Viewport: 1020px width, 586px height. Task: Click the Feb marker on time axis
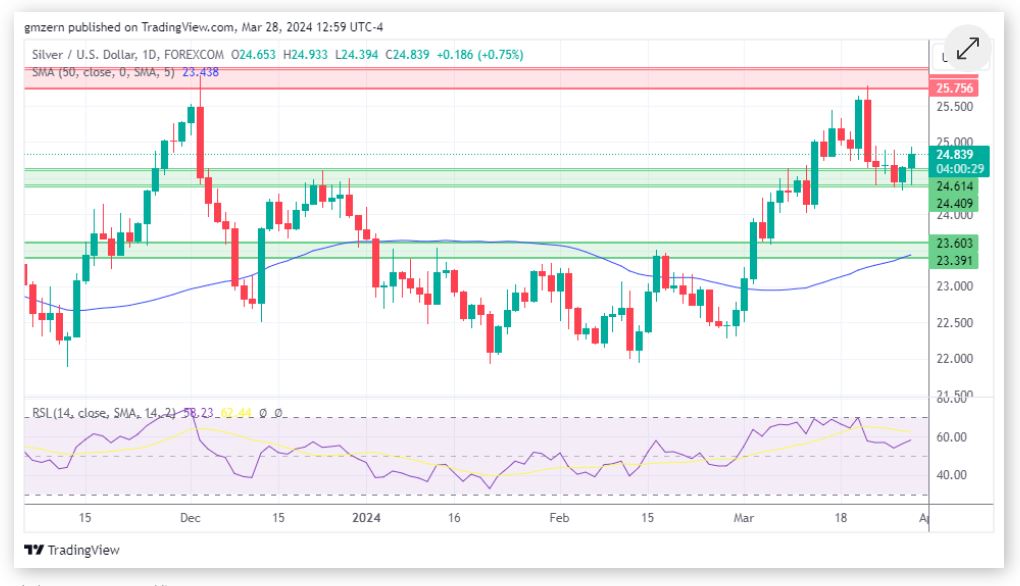tap(558, 518)
